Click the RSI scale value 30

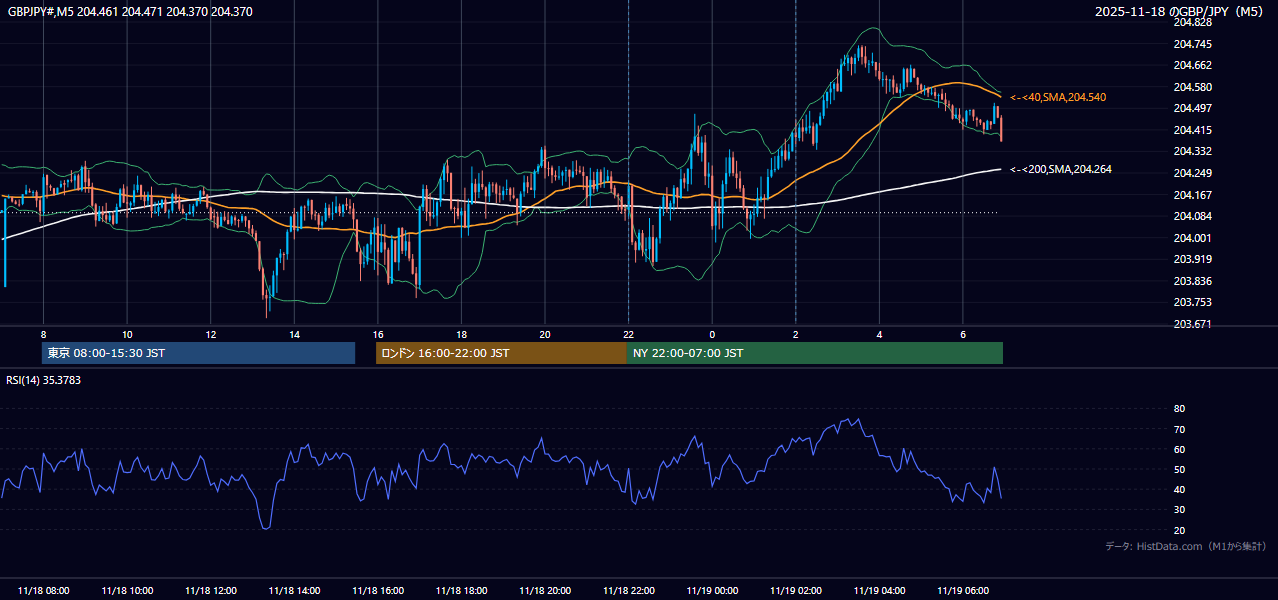click(x=1179, y=510)
